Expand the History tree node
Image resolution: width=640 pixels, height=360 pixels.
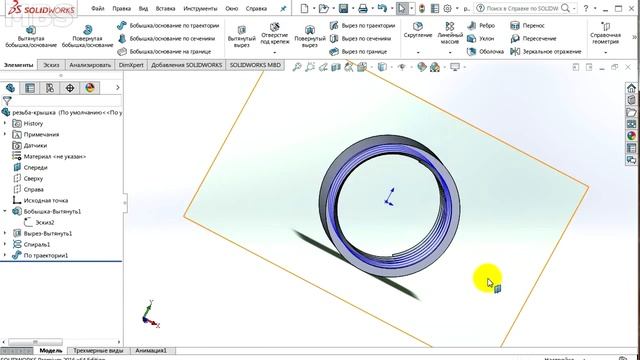pyautogui.click(x=5, y=123)
